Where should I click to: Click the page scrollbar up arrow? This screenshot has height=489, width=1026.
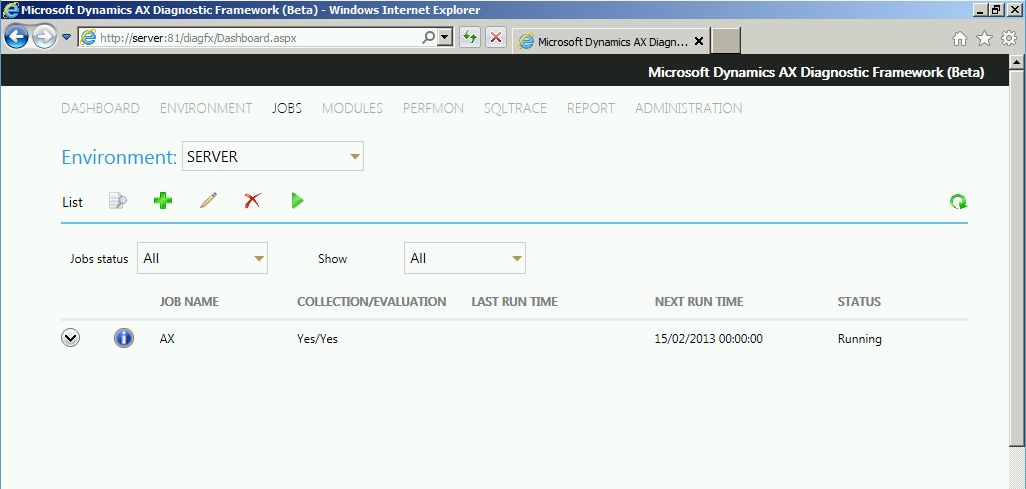coord(1016,62)
